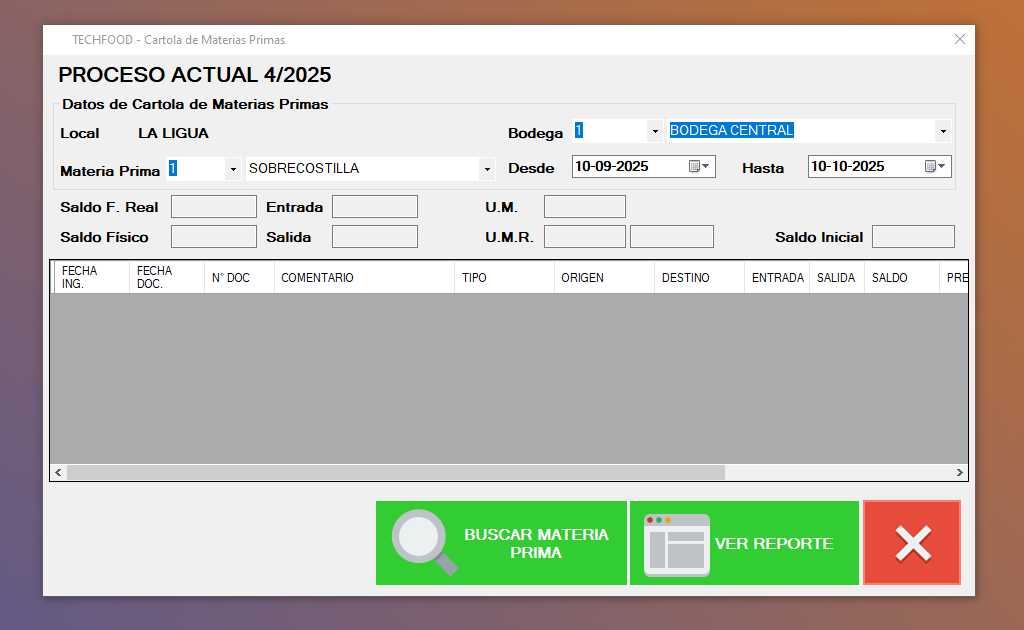This screenshot has width=1024, height=630.
Task: Click the ORIGEN column header
Action: coord(603,278)
